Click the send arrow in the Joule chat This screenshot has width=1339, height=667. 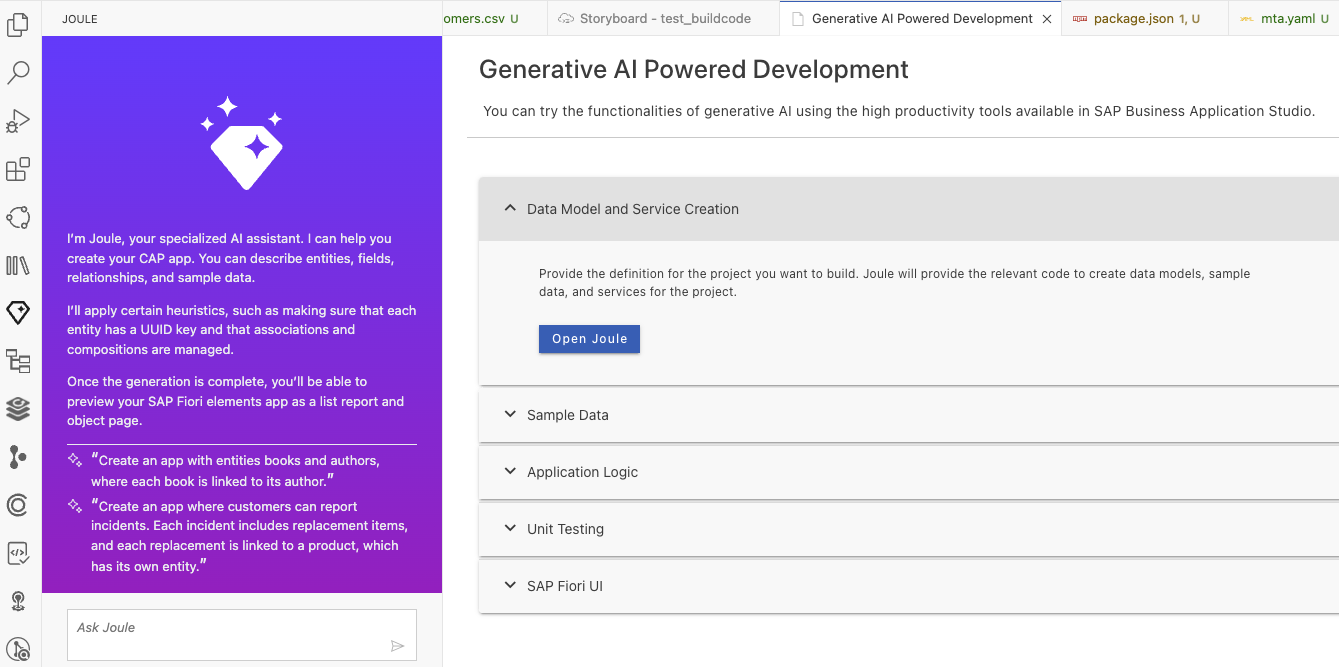pos(398,645)
